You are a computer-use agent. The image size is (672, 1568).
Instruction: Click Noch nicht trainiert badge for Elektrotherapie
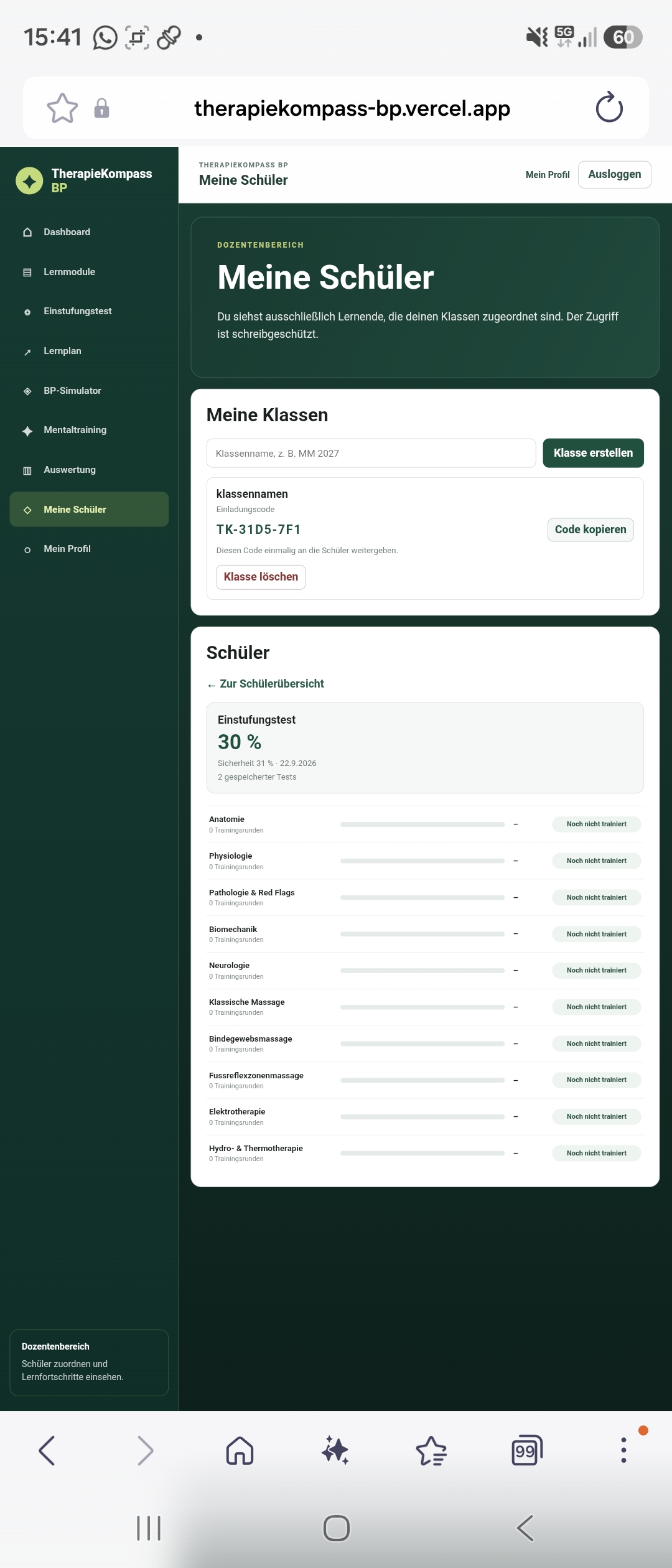pyautogui.click(x=597, y=1117)
